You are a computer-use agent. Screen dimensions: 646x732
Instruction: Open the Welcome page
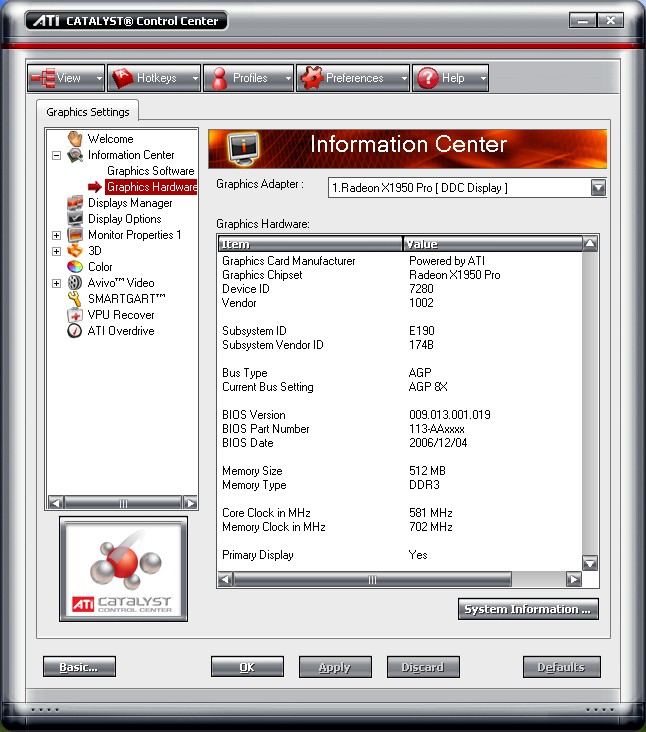pos(111,139)
